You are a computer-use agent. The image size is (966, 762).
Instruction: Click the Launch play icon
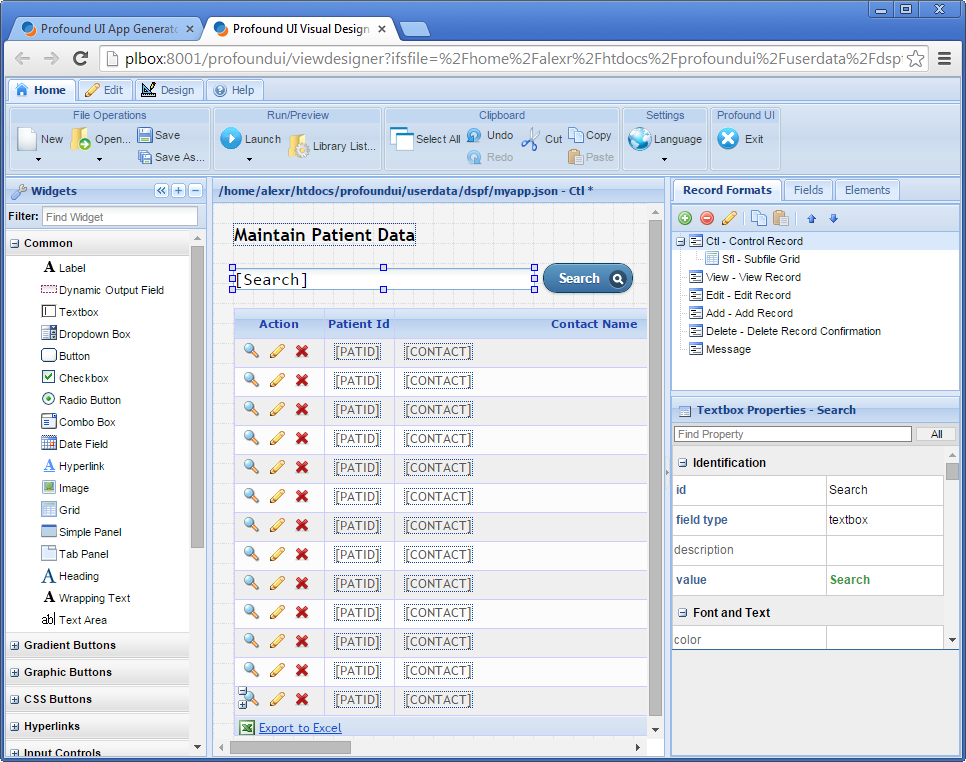(x=231, y=139)
